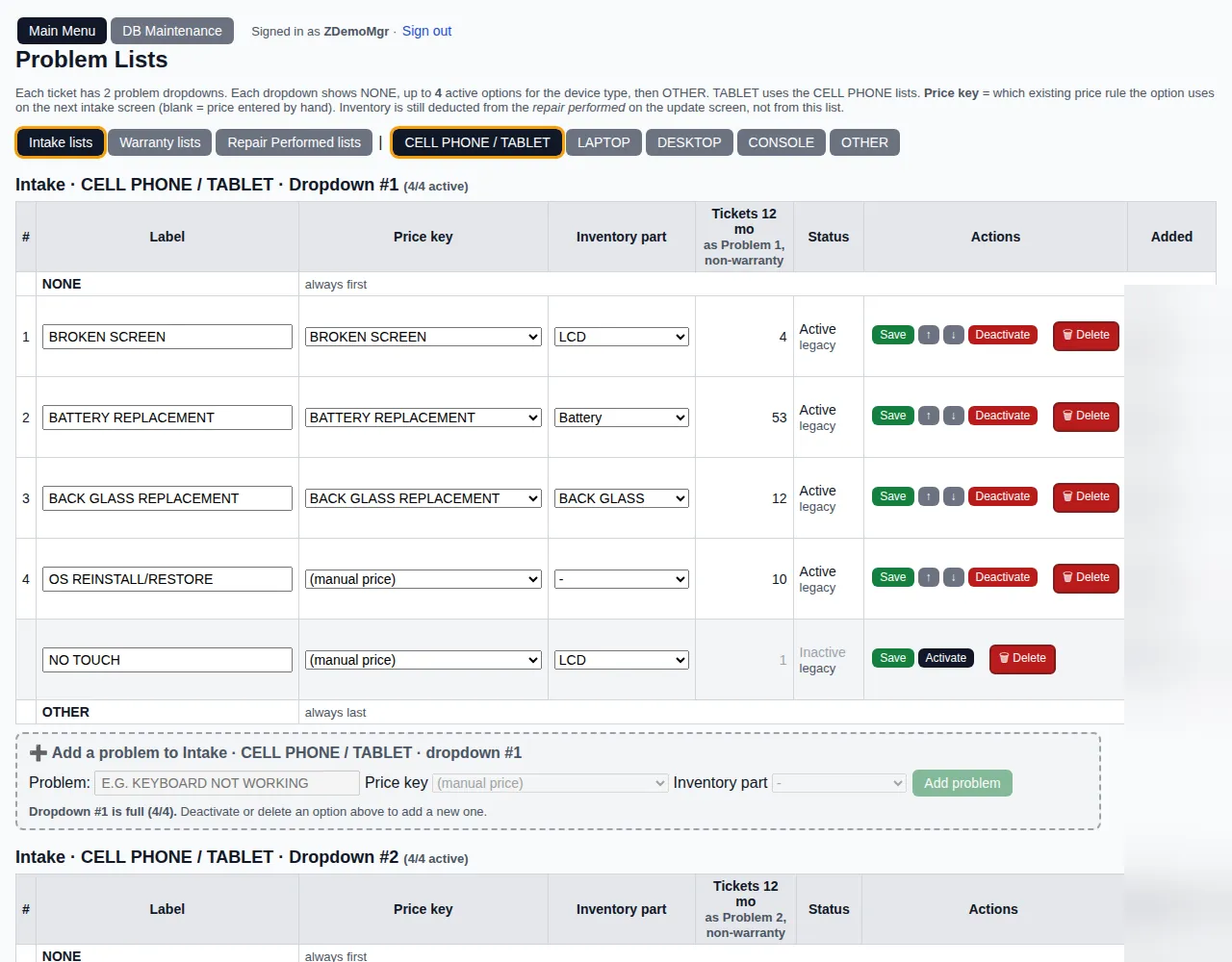Focus the Problem text field in add form
The height and width of the screenshot is (962, 1232).
(226, 783)
